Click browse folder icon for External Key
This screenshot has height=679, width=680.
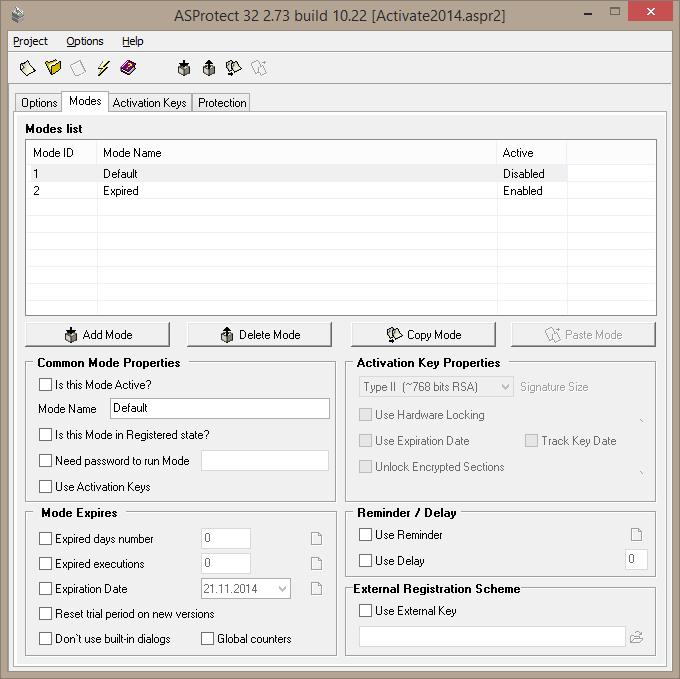point(636,637)
